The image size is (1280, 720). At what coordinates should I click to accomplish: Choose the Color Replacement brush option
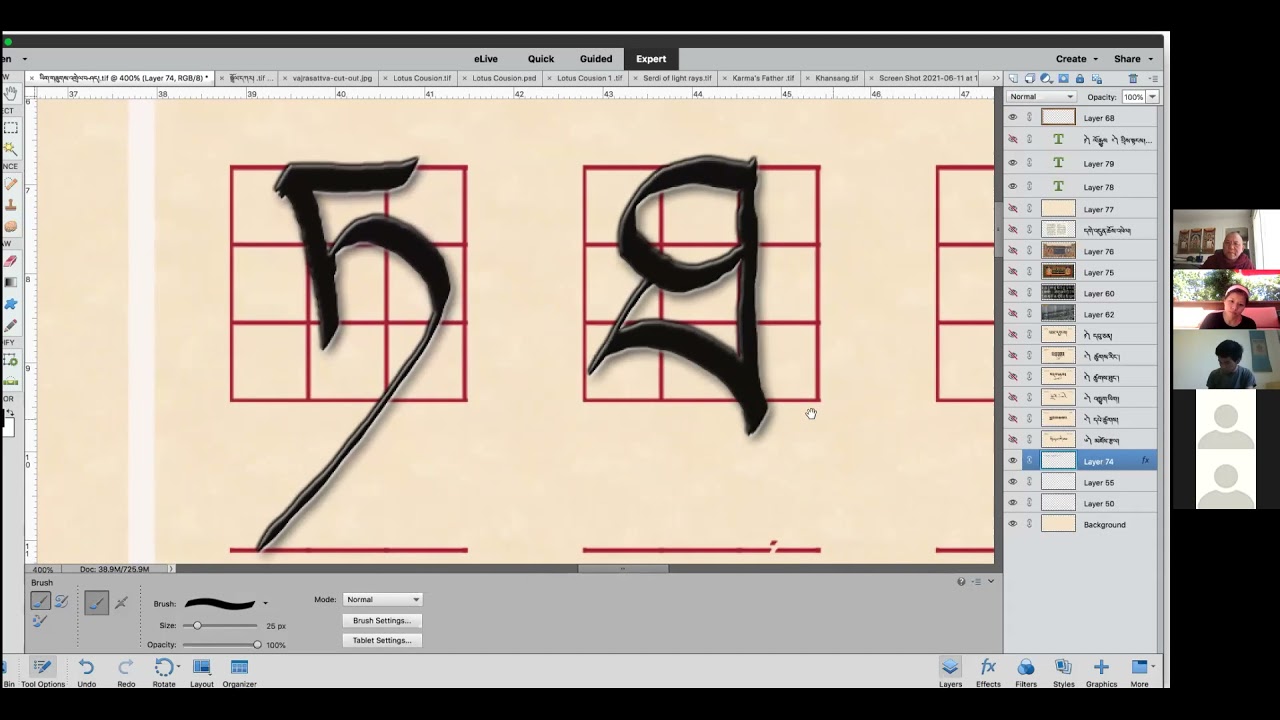point(40,621)
